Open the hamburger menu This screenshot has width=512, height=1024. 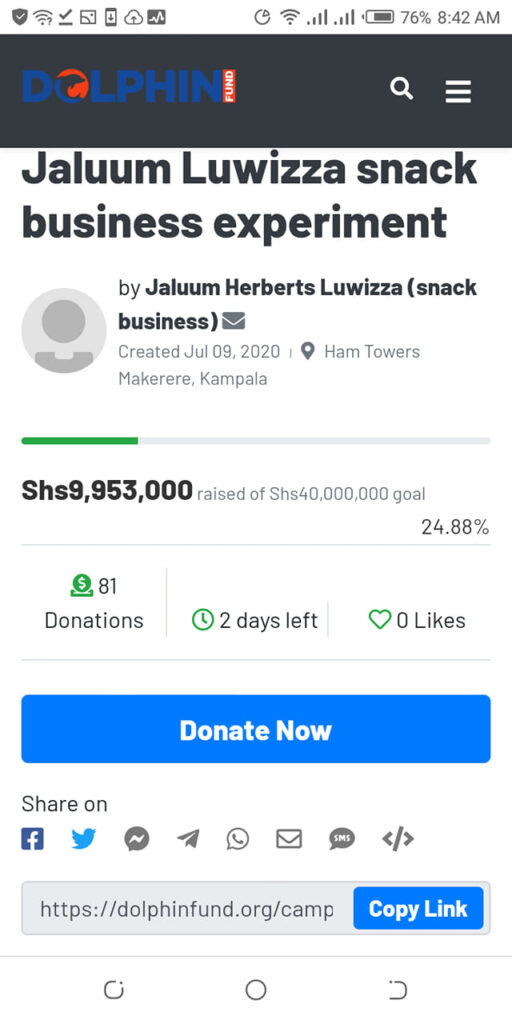(x=458, y=91)
